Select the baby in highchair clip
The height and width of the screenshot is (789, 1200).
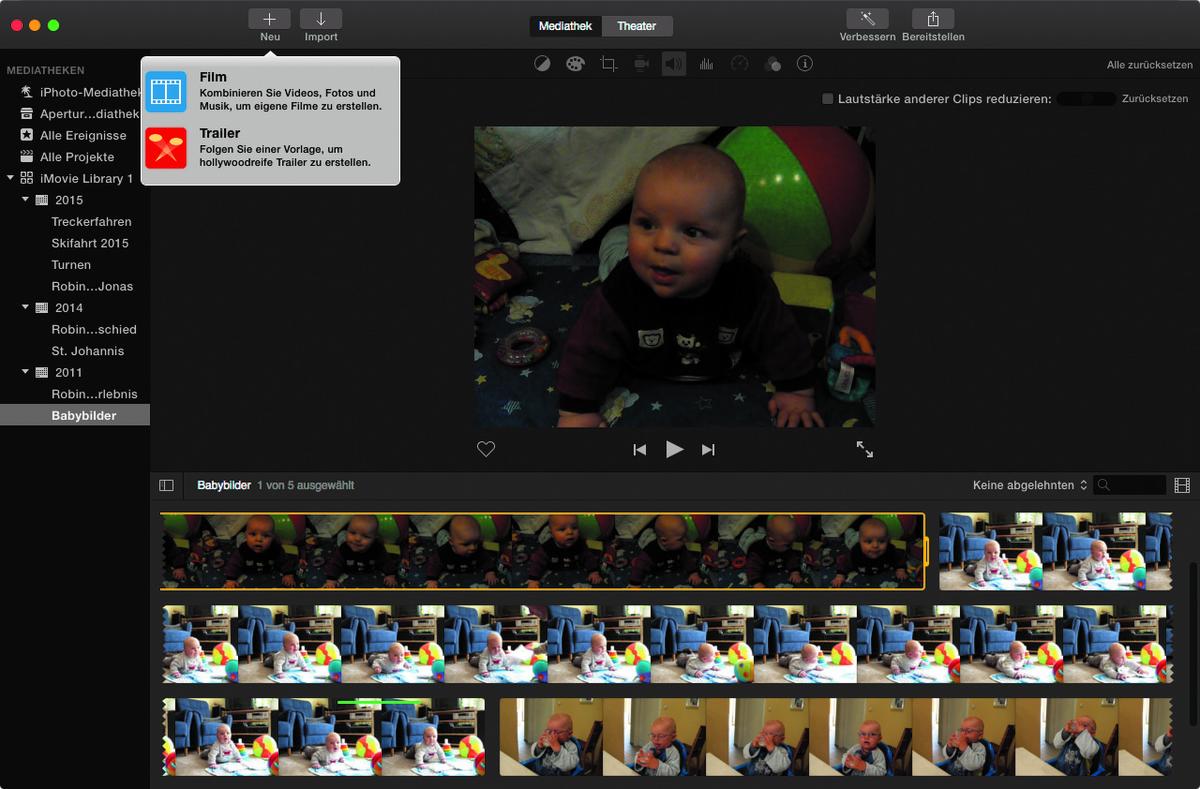point(836,737)
